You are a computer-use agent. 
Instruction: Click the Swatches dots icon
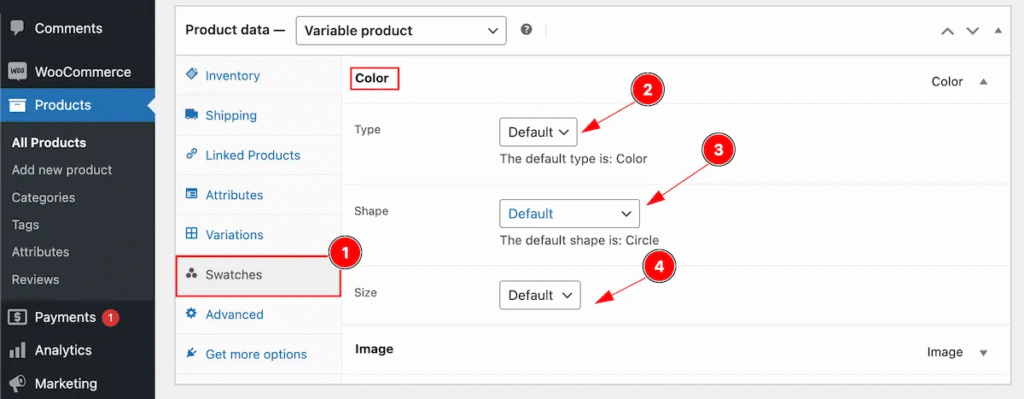pyautogui.click(x=191, y=274)
